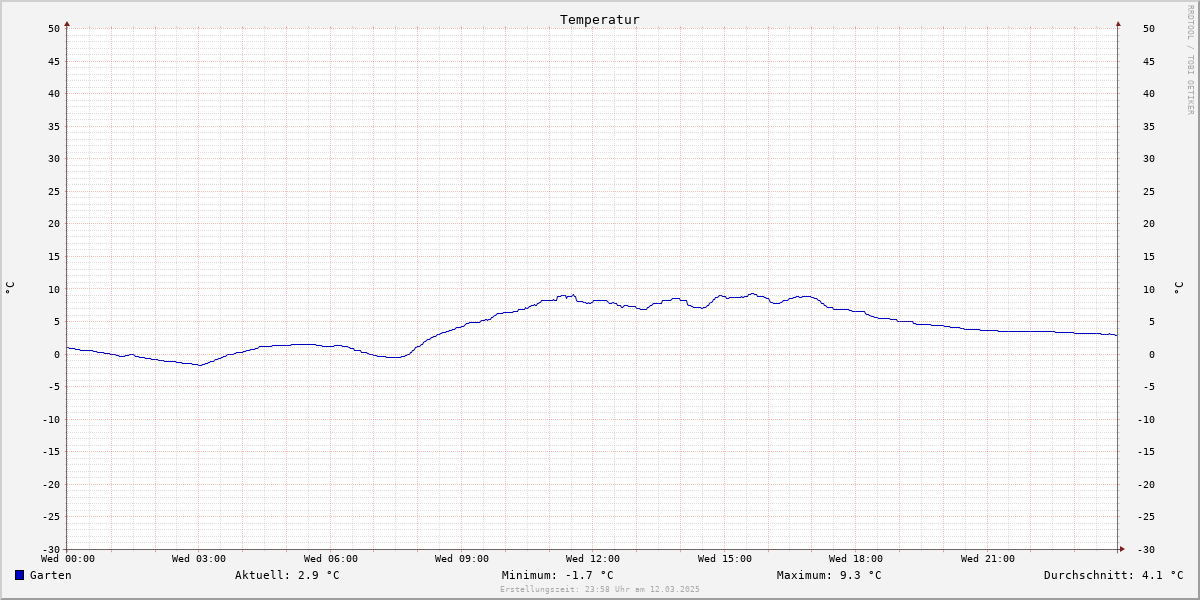This screenshot has width=1200, height=600.
Task: Click the left °C axis unit label
Action: tap(10, 288)
